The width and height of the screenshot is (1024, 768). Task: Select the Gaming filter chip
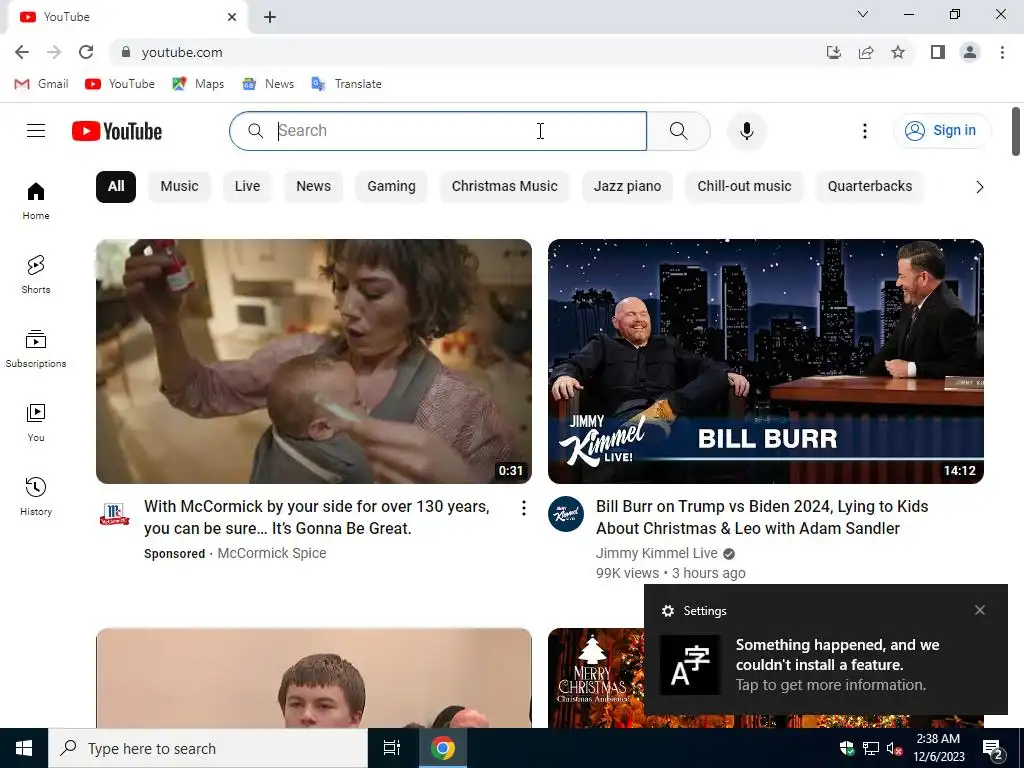pos(391,187)
